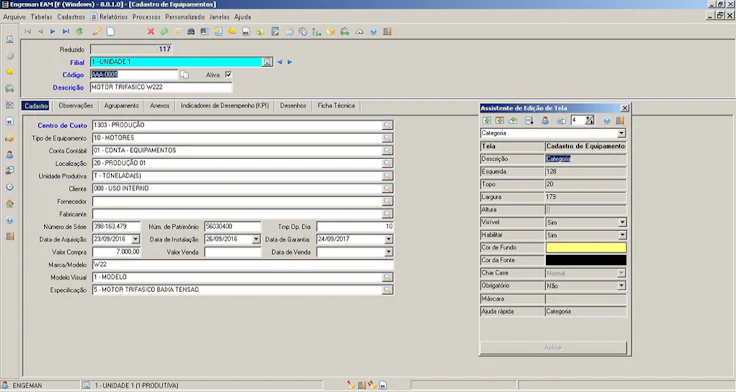
Task: Open the Arquivo menu
Action: [15, 17]
